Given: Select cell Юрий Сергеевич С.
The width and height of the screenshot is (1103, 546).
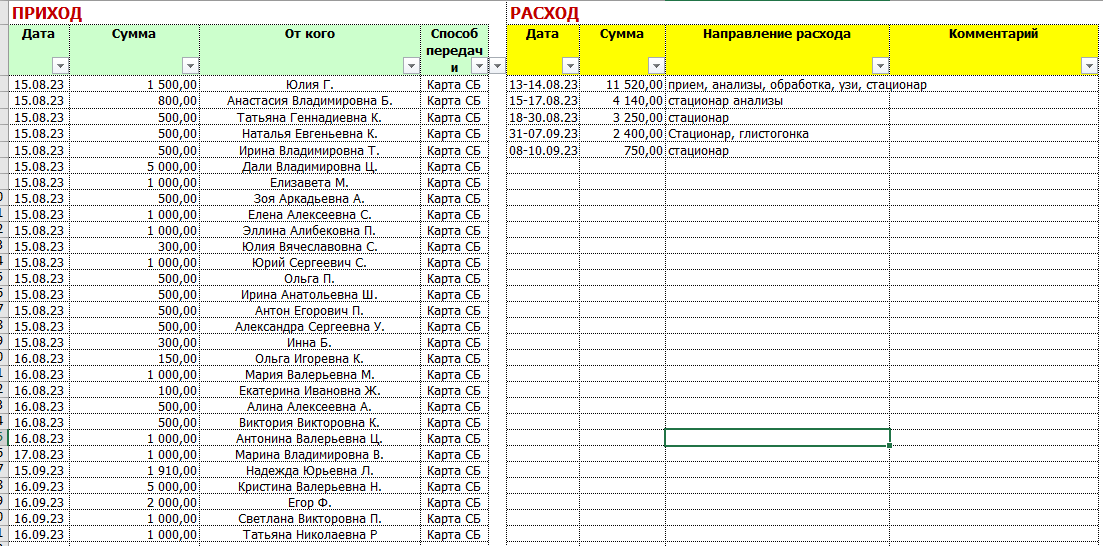Looking at the screenshot, I should click(310, 262).
